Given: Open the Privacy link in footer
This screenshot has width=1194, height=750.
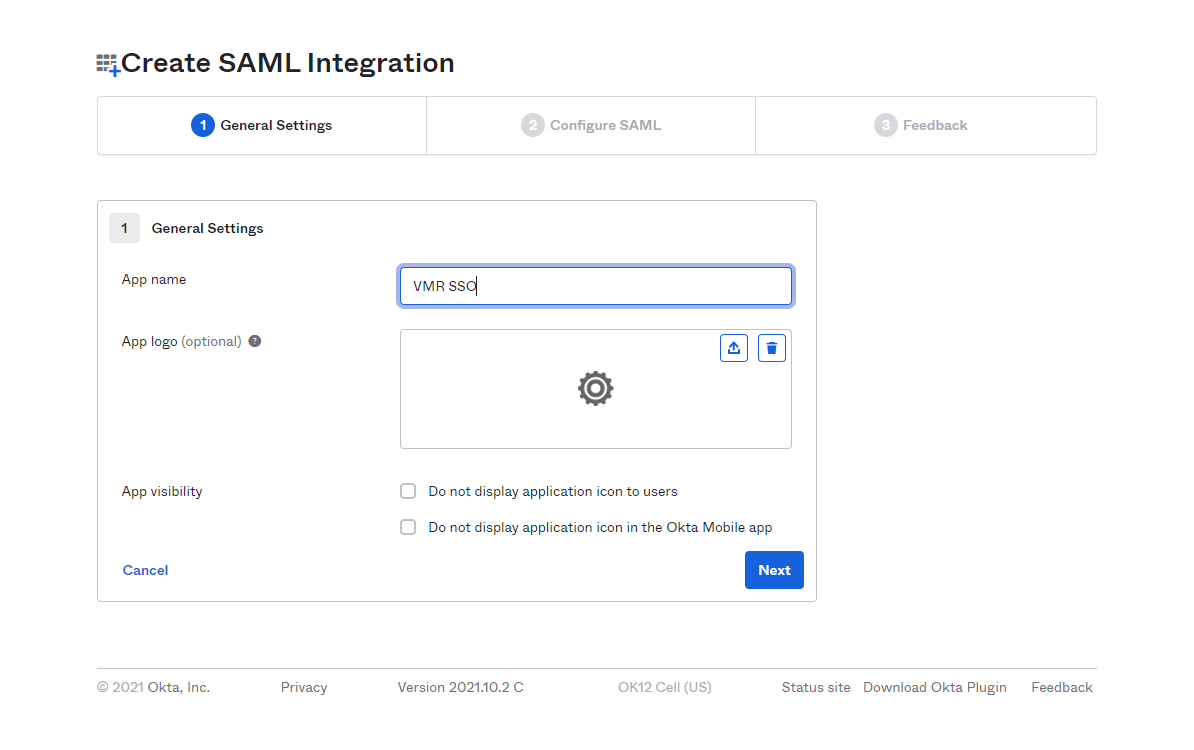Looking at the screenshot, I should [x=304, y=687].
